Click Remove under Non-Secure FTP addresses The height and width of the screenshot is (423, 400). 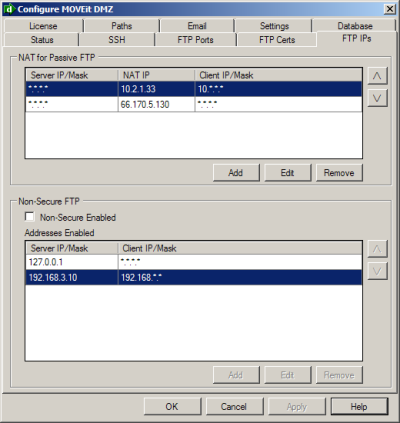coord(339,375)
